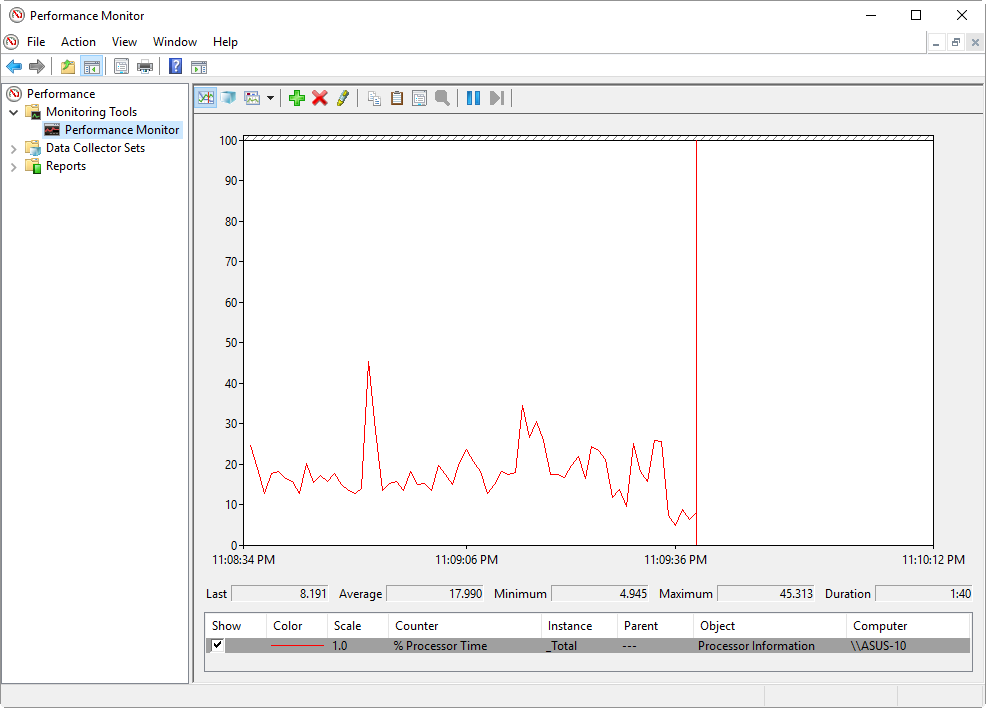
Task: Delete selected counter with red X icon
Action: (x=320, y=98)
